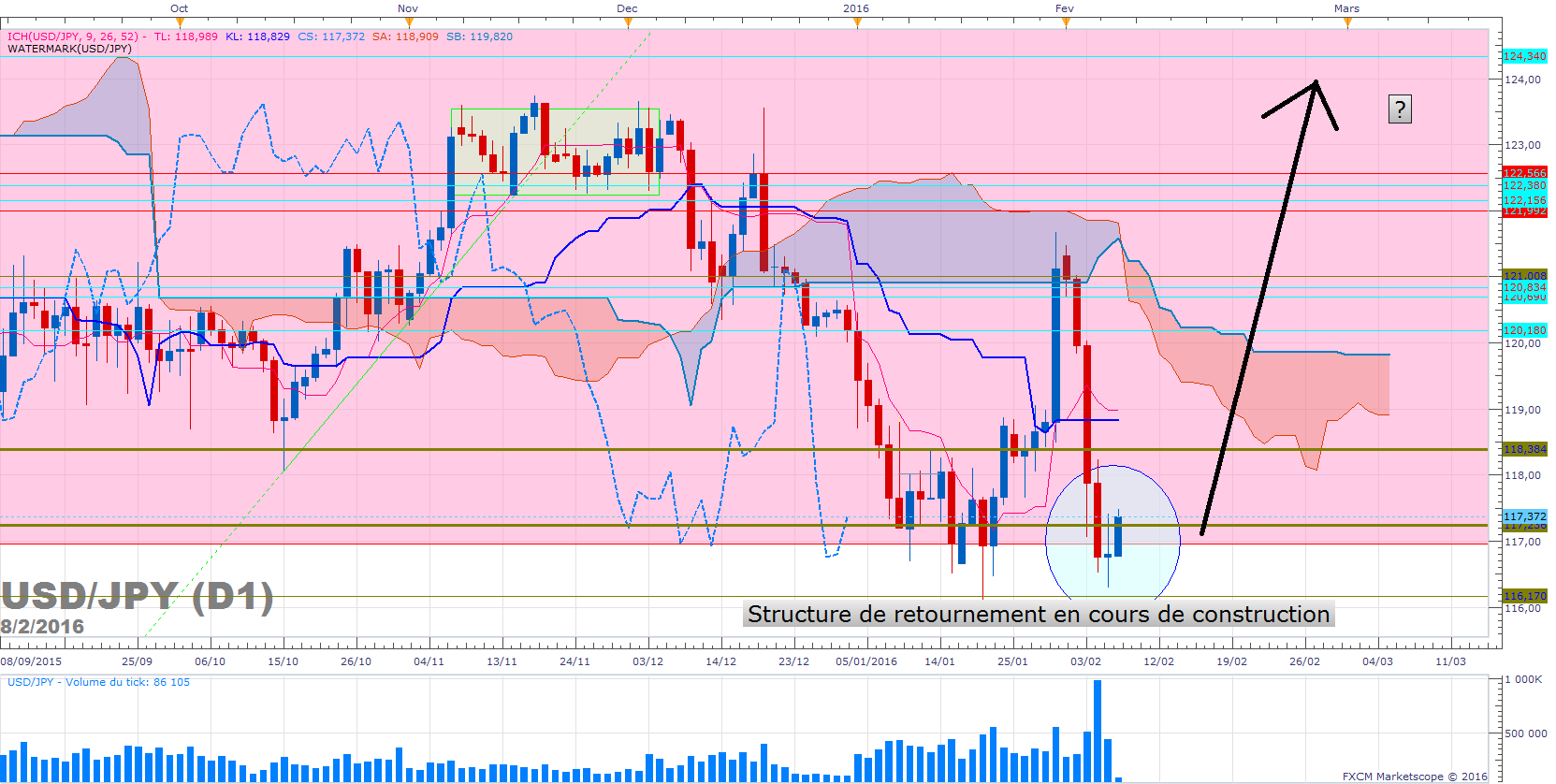This screenshot has width=1556, height=784.
Task: Click the orange Dec month marker
Action: coord(628,22)
